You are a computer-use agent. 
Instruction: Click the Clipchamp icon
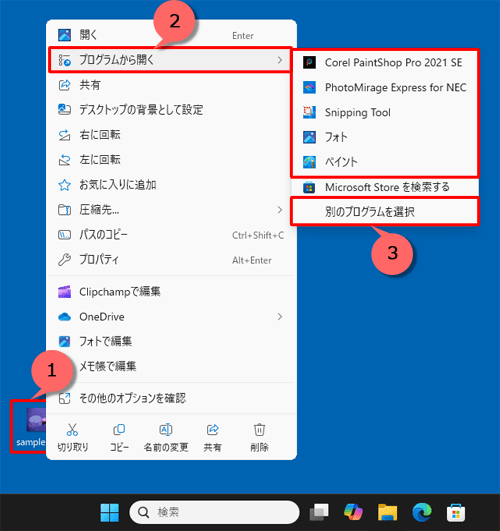(64, 292)
